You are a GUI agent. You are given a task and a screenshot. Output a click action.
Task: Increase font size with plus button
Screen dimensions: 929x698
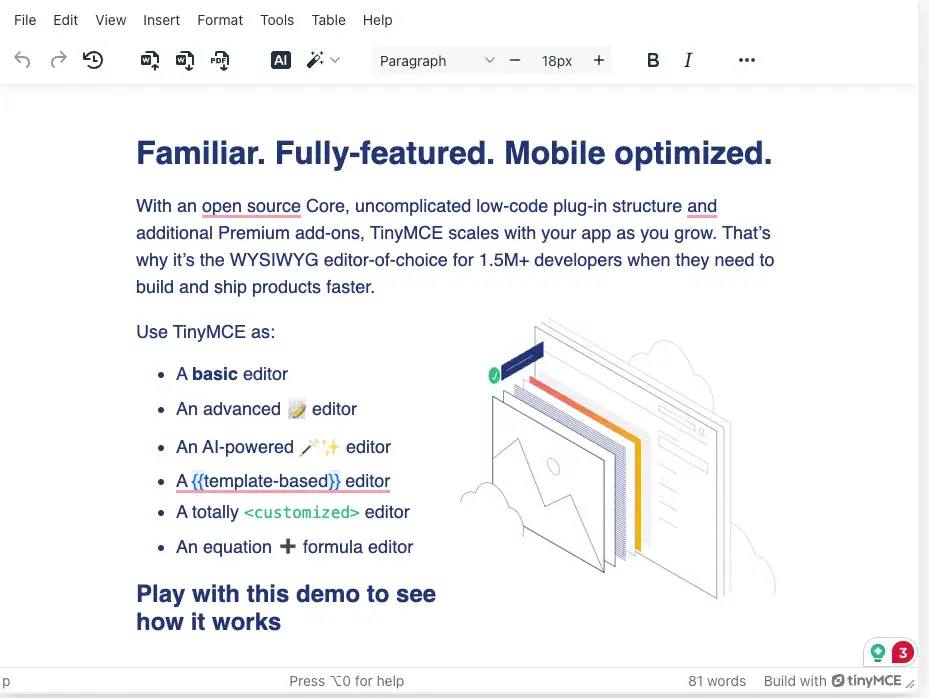click(599, 60)
